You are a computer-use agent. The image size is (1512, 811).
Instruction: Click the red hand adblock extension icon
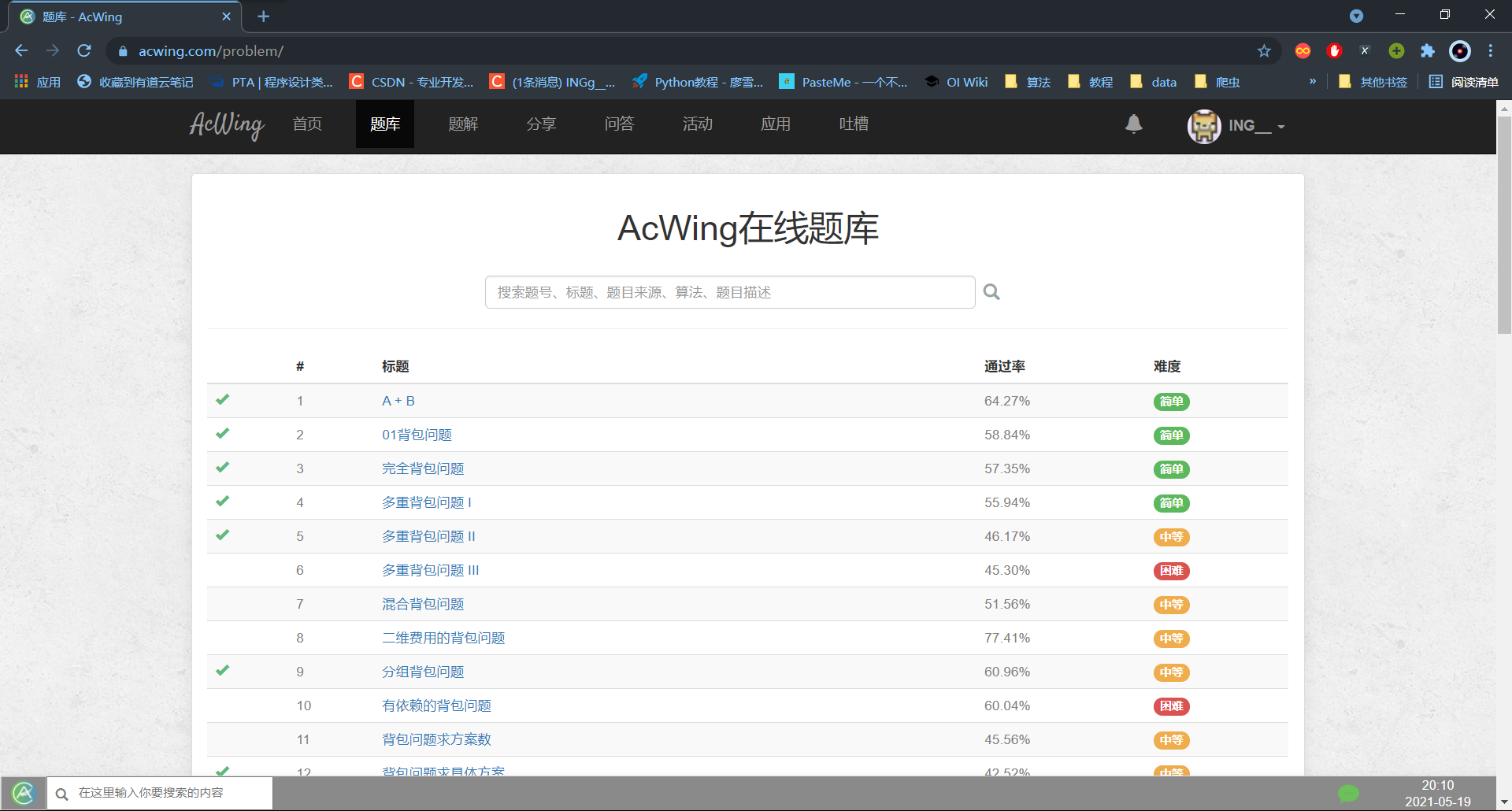(x=1334, y=50)
